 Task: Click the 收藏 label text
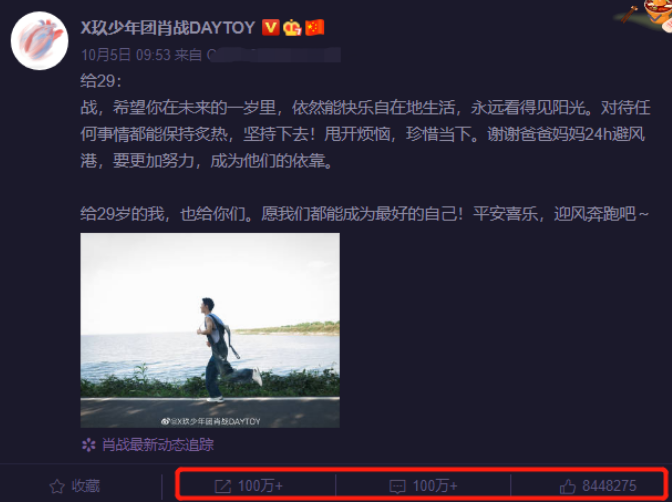click(x=86, y=486)
